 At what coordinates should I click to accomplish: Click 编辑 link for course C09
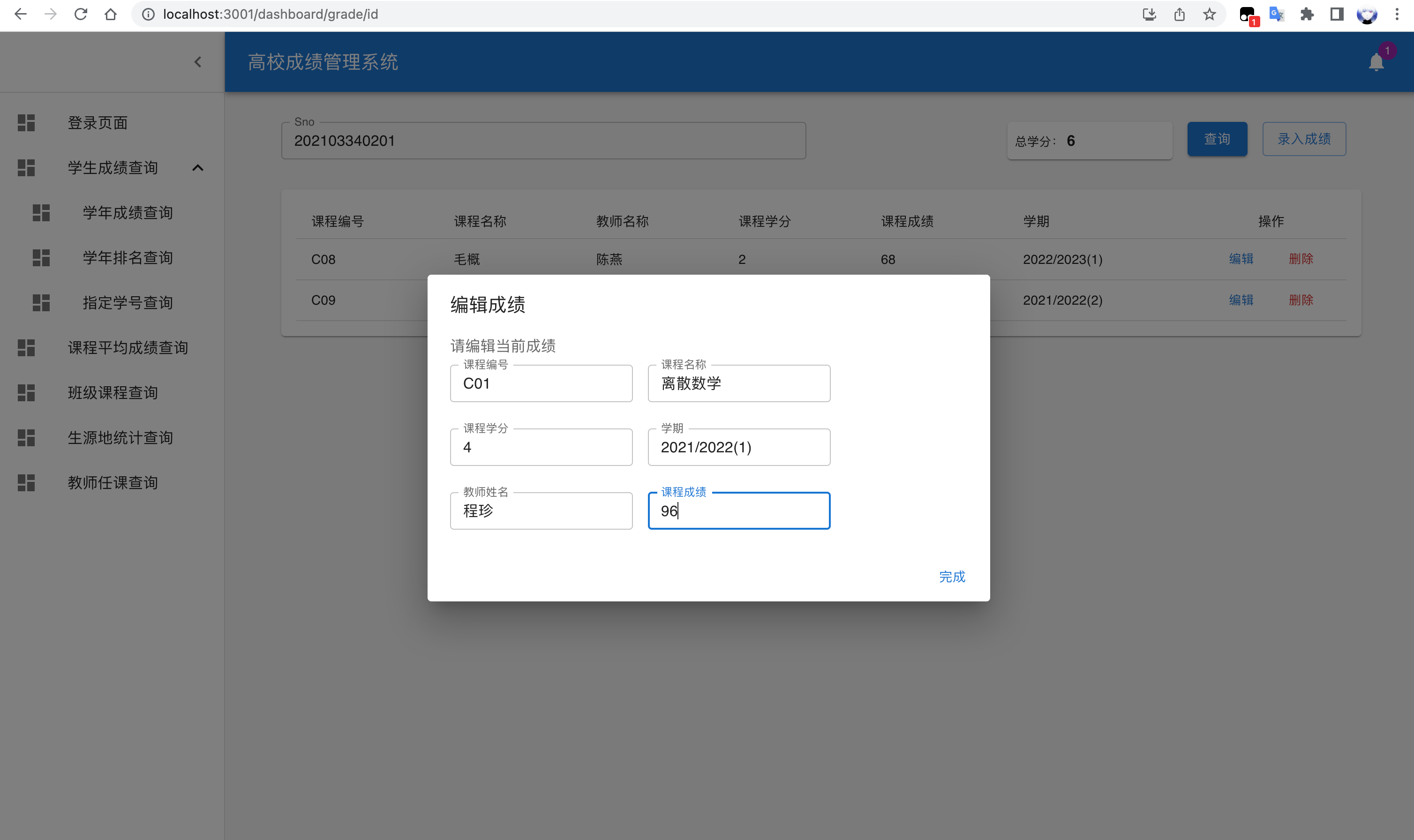point(1241,300)
